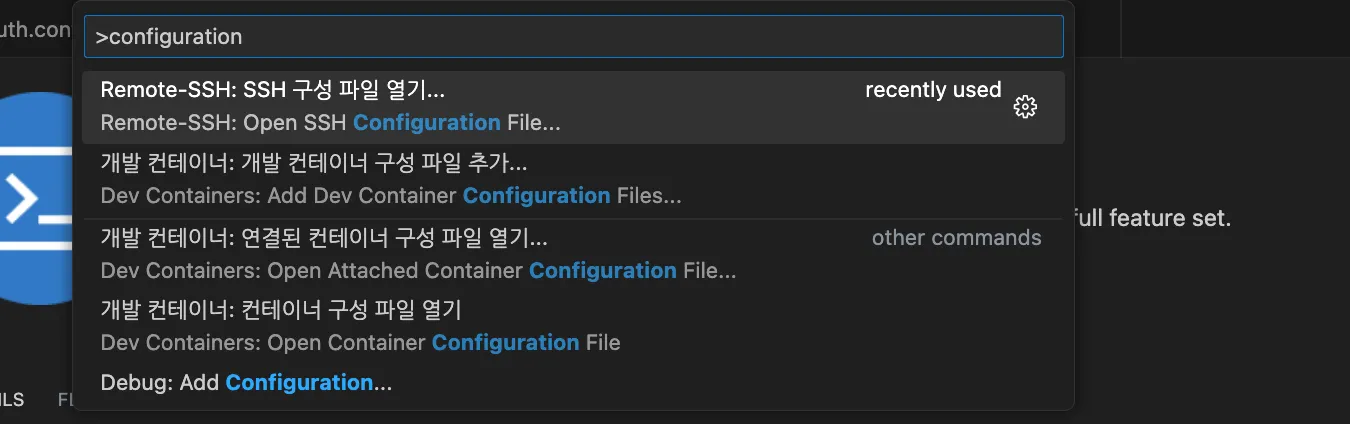Click the blue Remote-SSH terminal logo
The image size is (1350, 424).
(x=35, y=197)
